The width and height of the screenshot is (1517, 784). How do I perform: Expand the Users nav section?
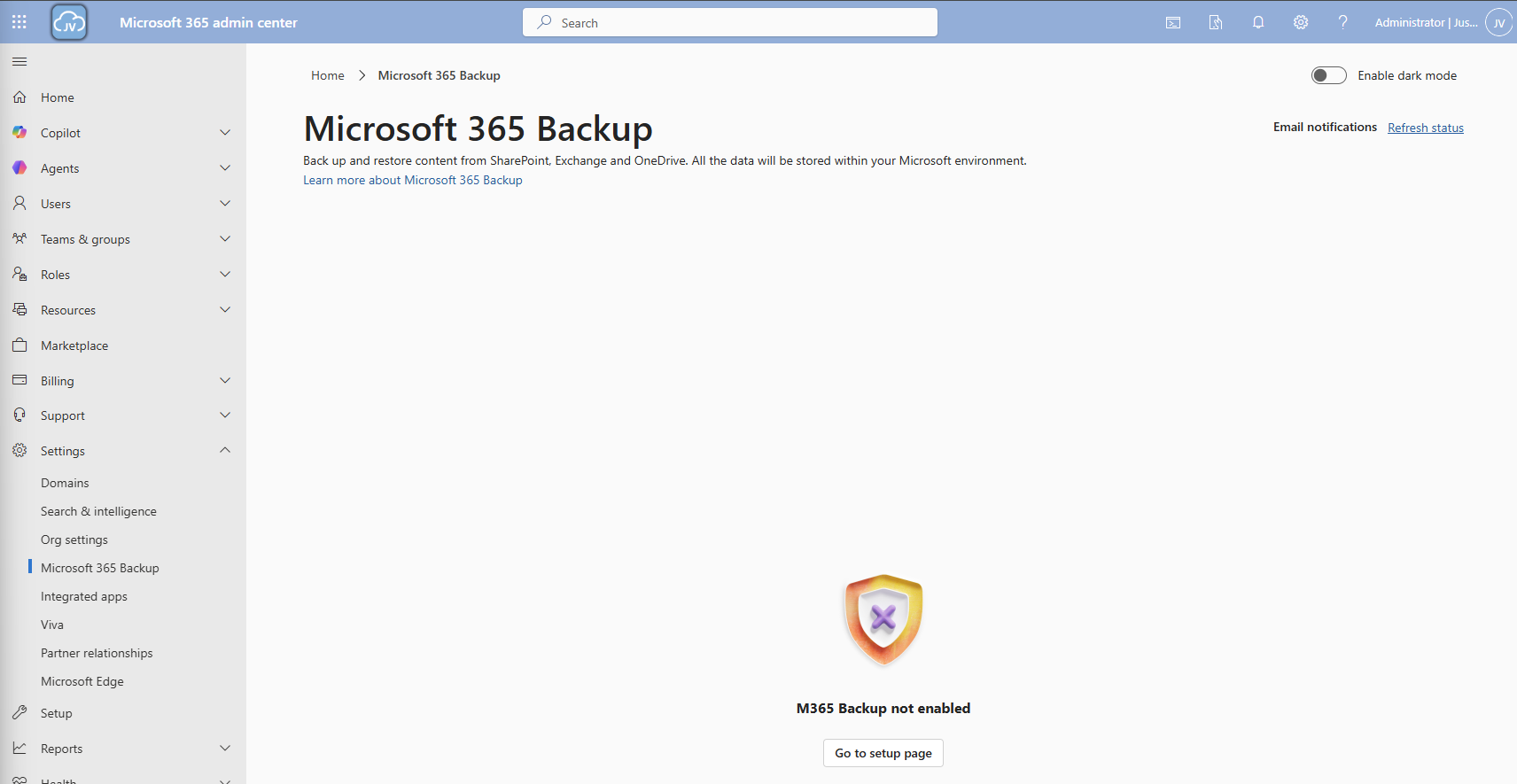(x=225, y=204)
